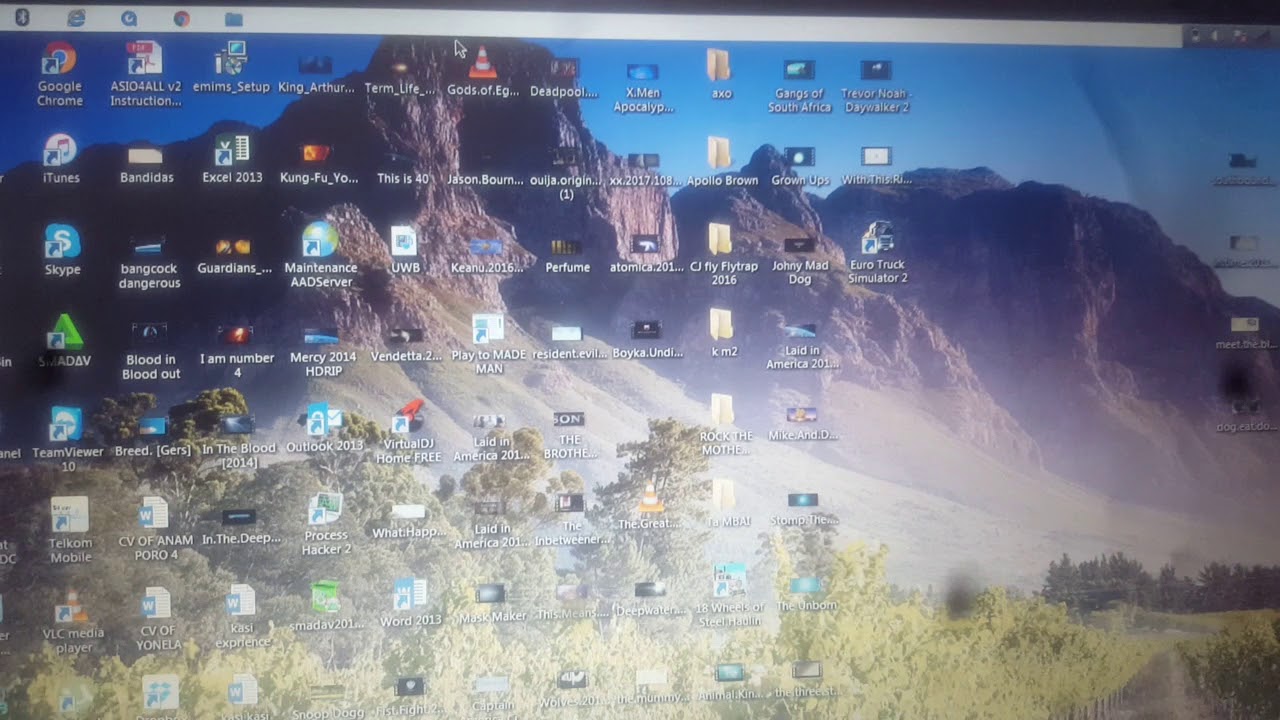Screen dimensions: 1280x720
Task: Click the folder icon in top bar
Action: (x=234, y=19)
